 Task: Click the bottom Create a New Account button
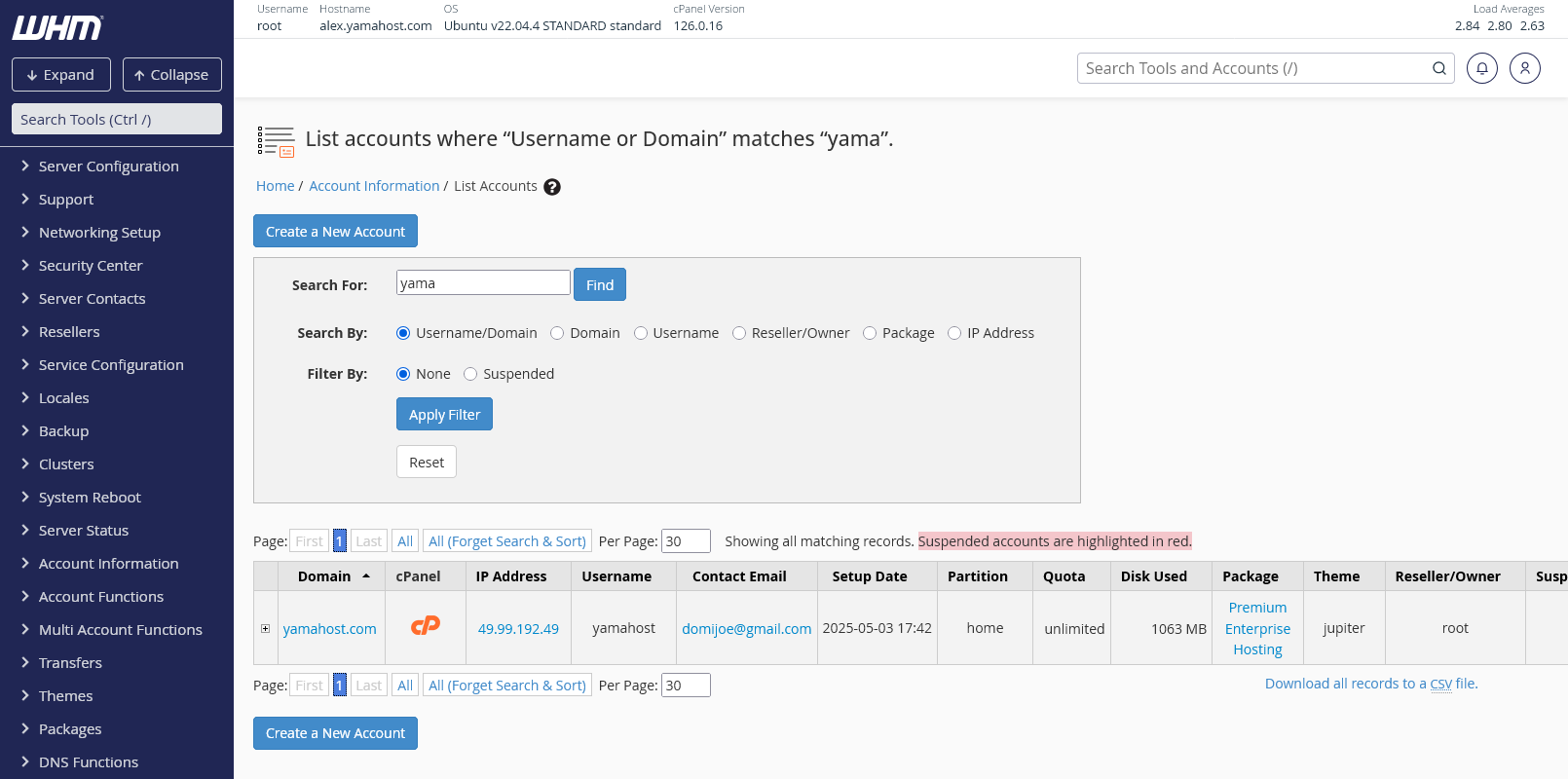(x=335, y=733)
